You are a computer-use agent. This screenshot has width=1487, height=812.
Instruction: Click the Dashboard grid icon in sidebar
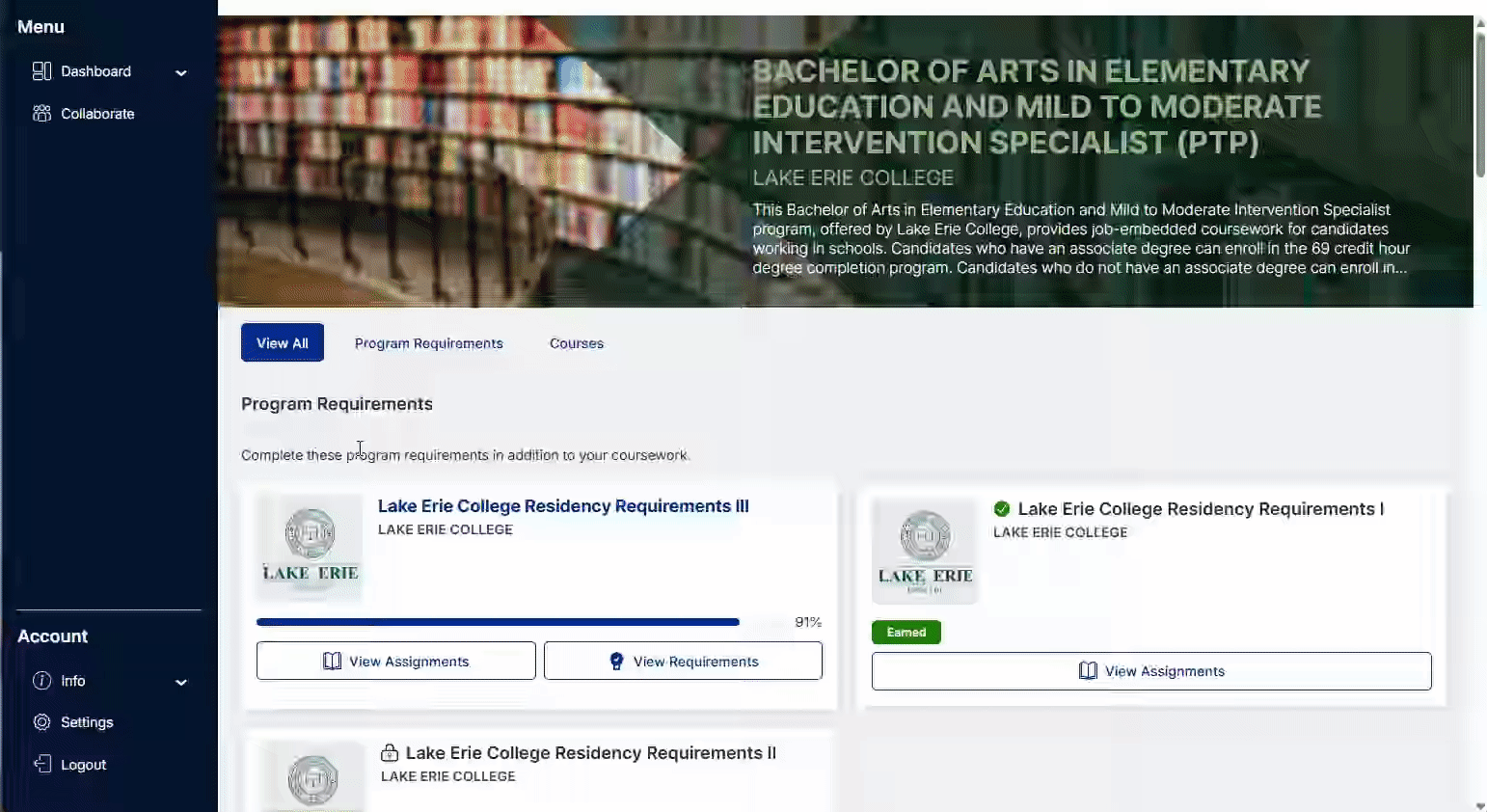[x=41, y=71]
